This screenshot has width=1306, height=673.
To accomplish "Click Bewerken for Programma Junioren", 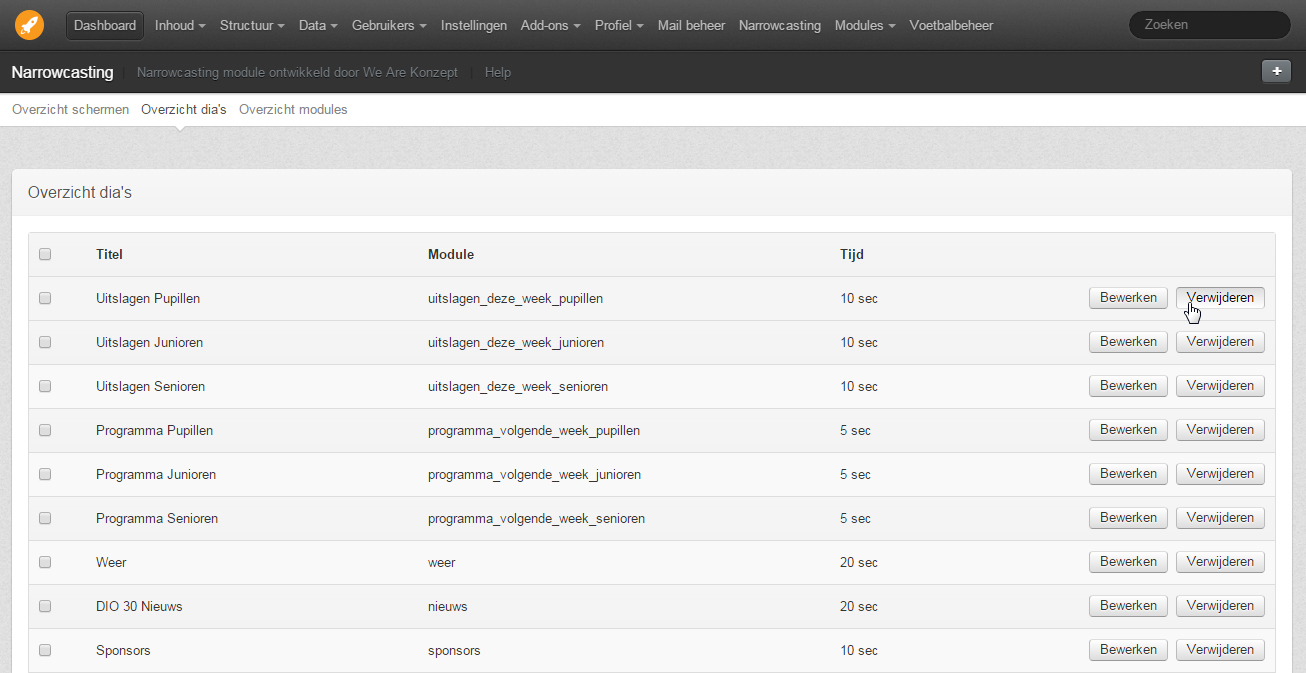I will coord(1128,474).
